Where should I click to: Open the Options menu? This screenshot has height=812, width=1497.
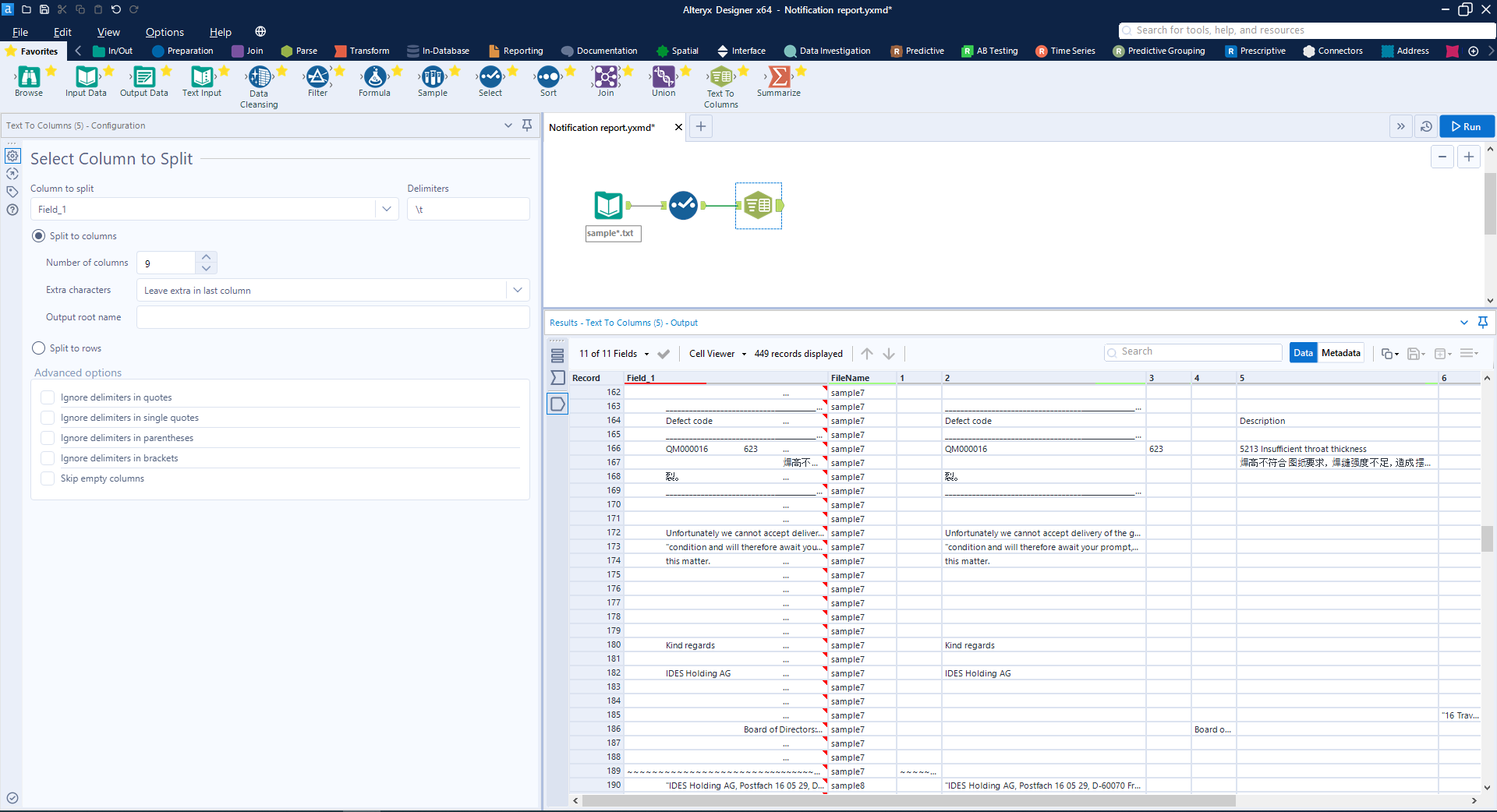[x=164, y=32]
